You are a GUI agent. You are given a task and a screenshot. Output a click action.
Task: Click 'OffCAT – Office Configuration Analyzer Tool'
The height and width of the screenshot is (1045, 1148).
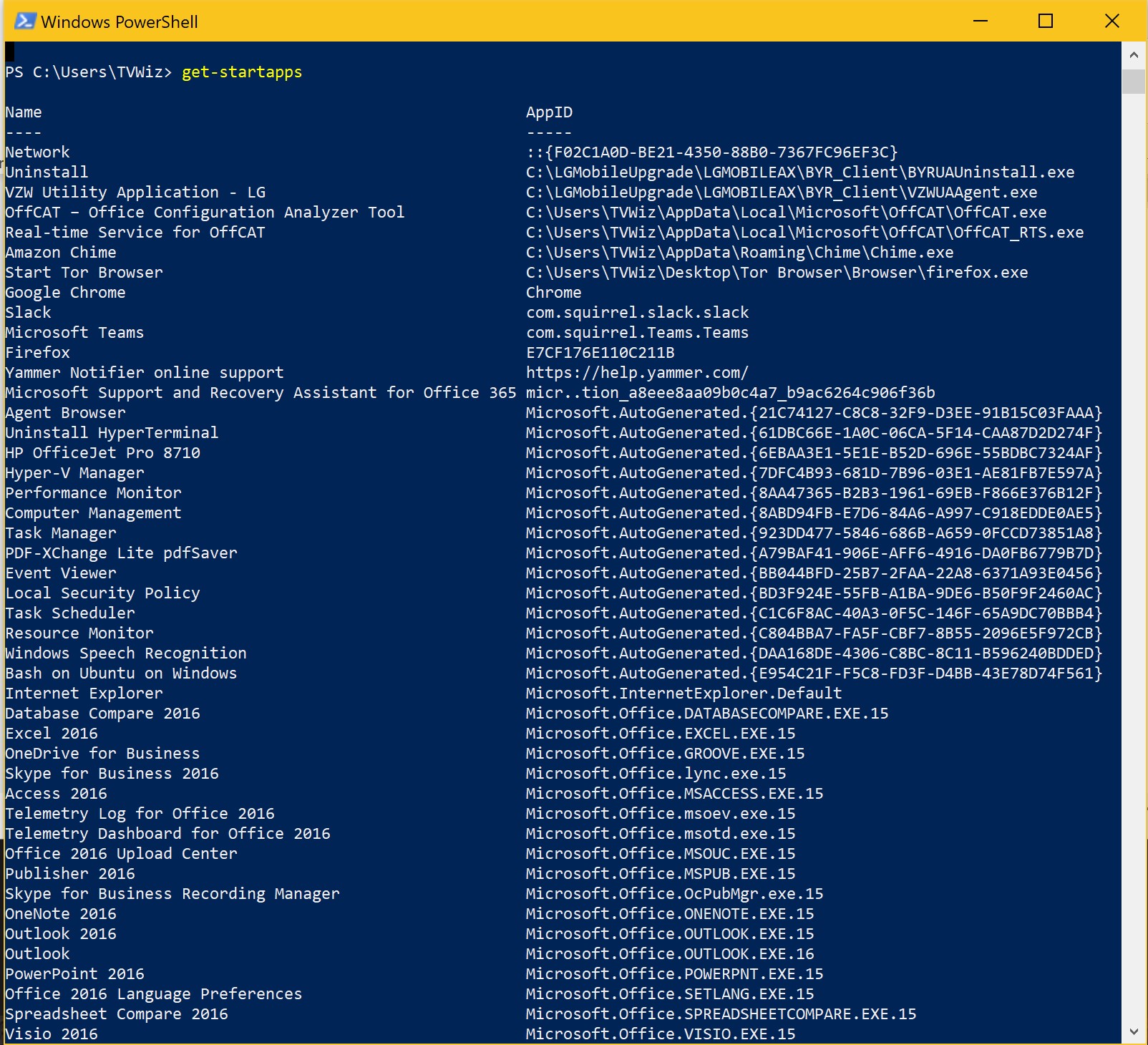[205, 213]
